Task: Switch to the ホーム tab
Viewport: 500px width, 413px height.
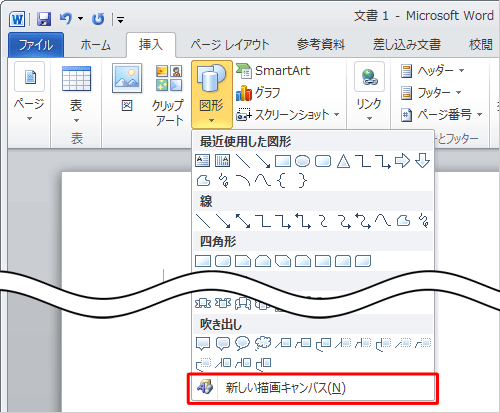Action: pyautogui.click(x=95, y=45)
